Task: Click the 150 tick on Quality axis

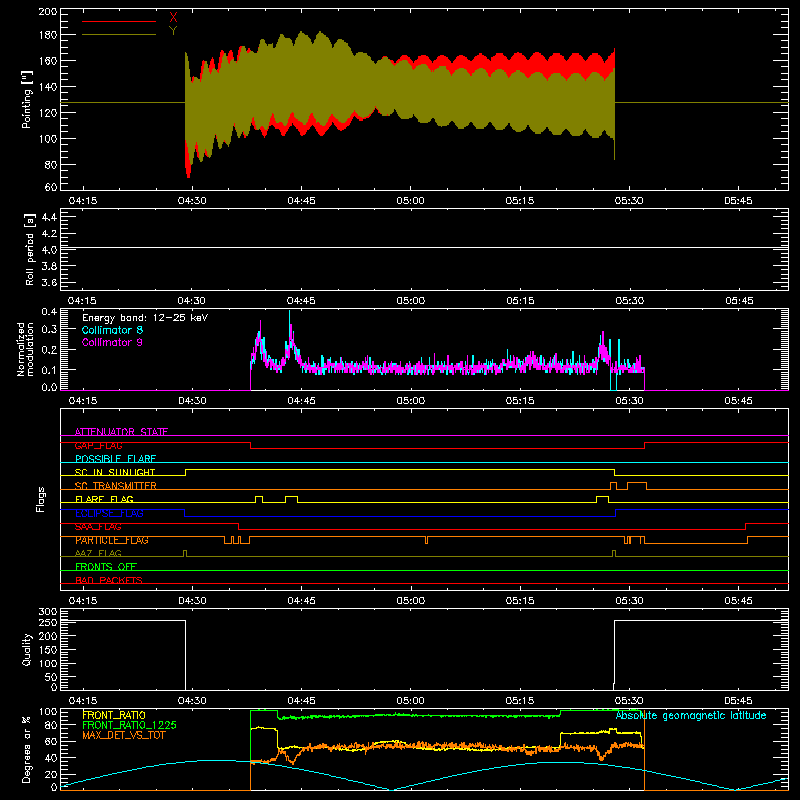Action: click(48, 650)
